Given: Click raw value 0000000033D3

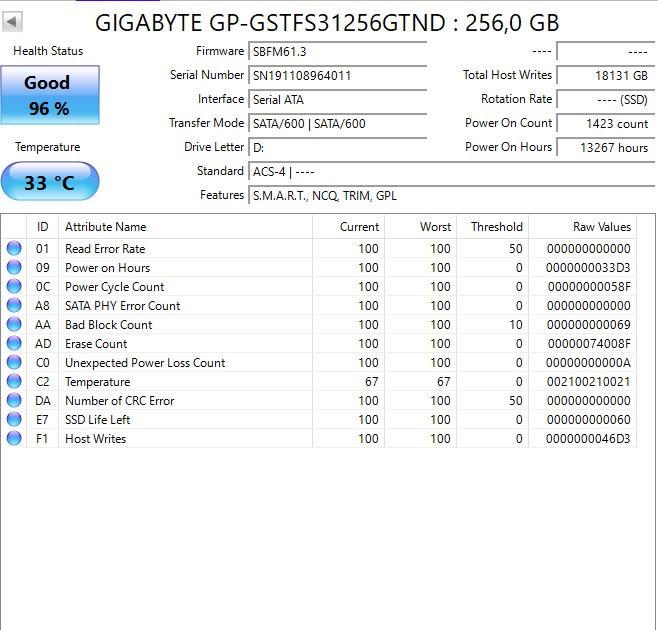Looking at the screenshot, I should click(x=588, y=267).
